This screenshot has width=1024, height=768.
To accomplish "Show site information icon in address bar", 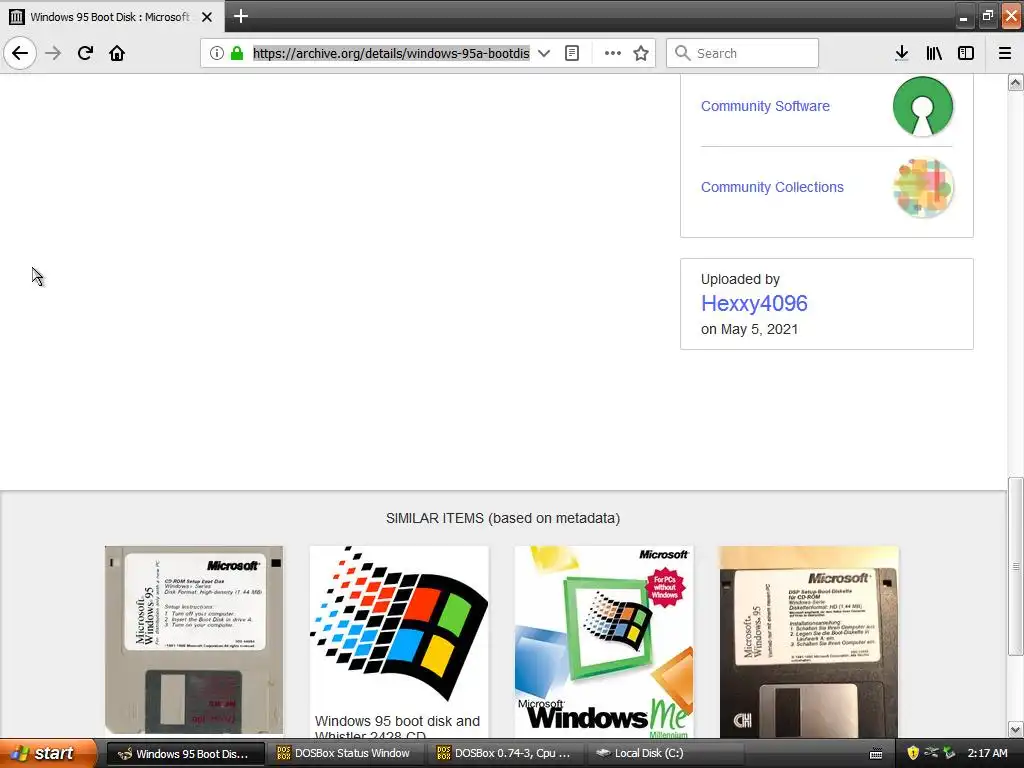I will coord(217,53).
